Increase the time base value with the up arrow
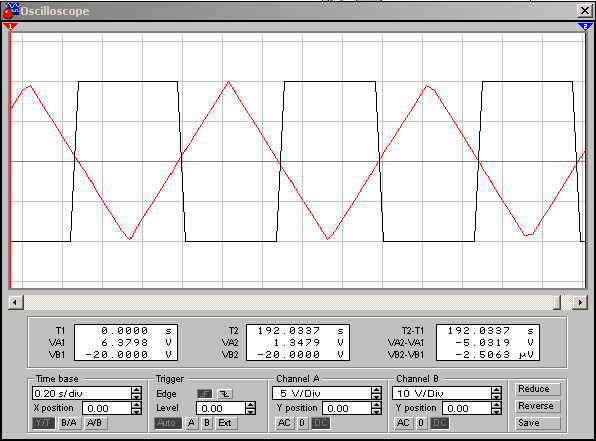596x441 pixels. [136, 390]
